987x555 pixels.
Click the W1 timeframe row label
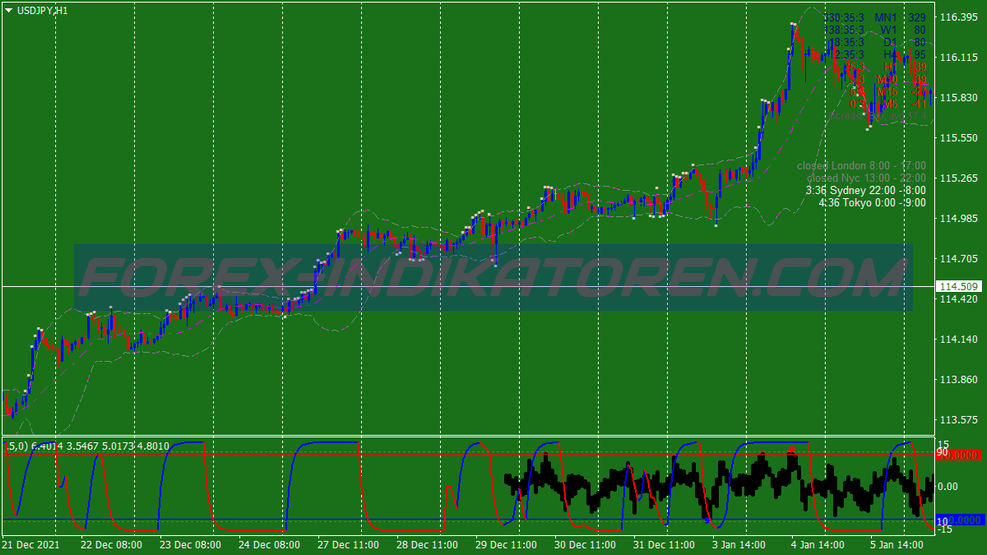(x=889, y=30)
